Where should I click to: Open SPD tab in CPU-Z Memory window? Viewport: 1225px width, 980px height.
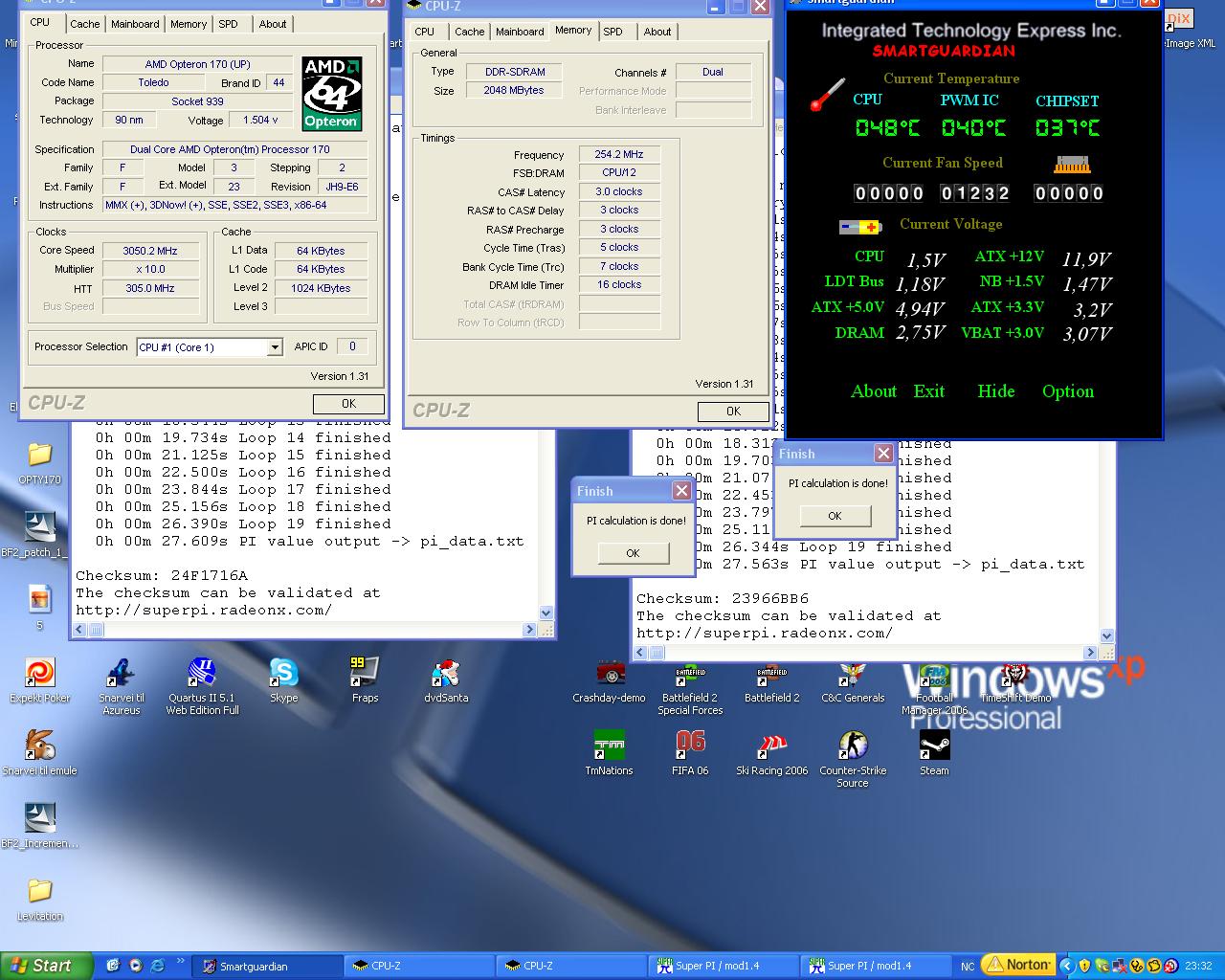pyautogui.click(x=612, y=32)
